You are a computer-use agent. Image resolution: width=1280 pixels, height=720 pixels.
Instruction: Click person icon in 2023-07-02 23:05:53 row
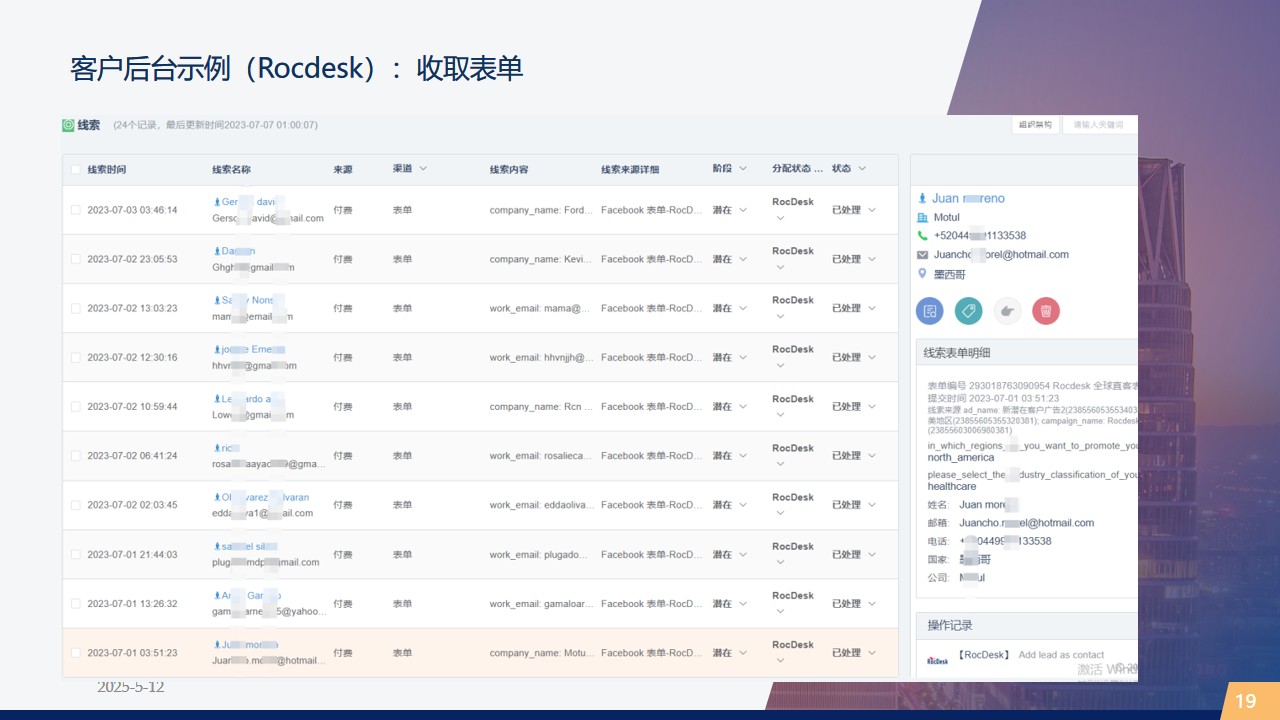(217, 251)
